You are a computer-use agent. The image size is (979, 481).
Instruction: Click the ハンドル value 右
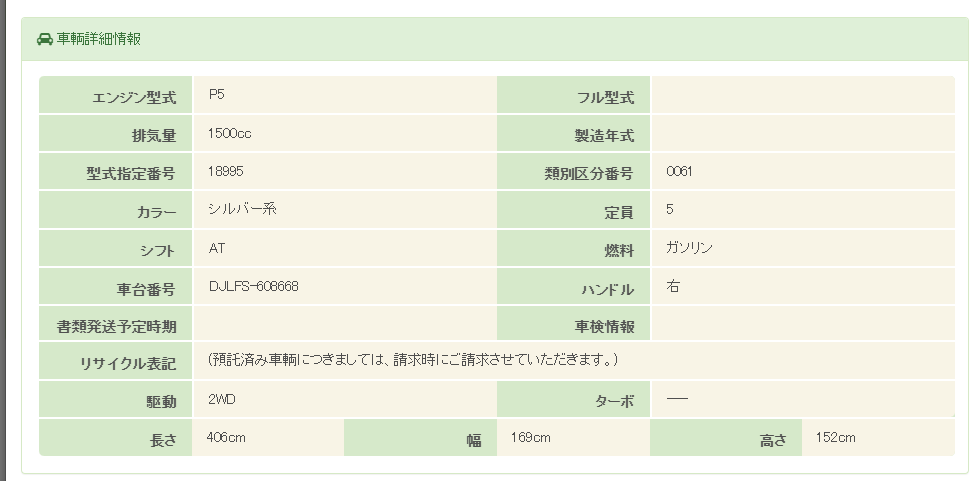coord(673,286)
